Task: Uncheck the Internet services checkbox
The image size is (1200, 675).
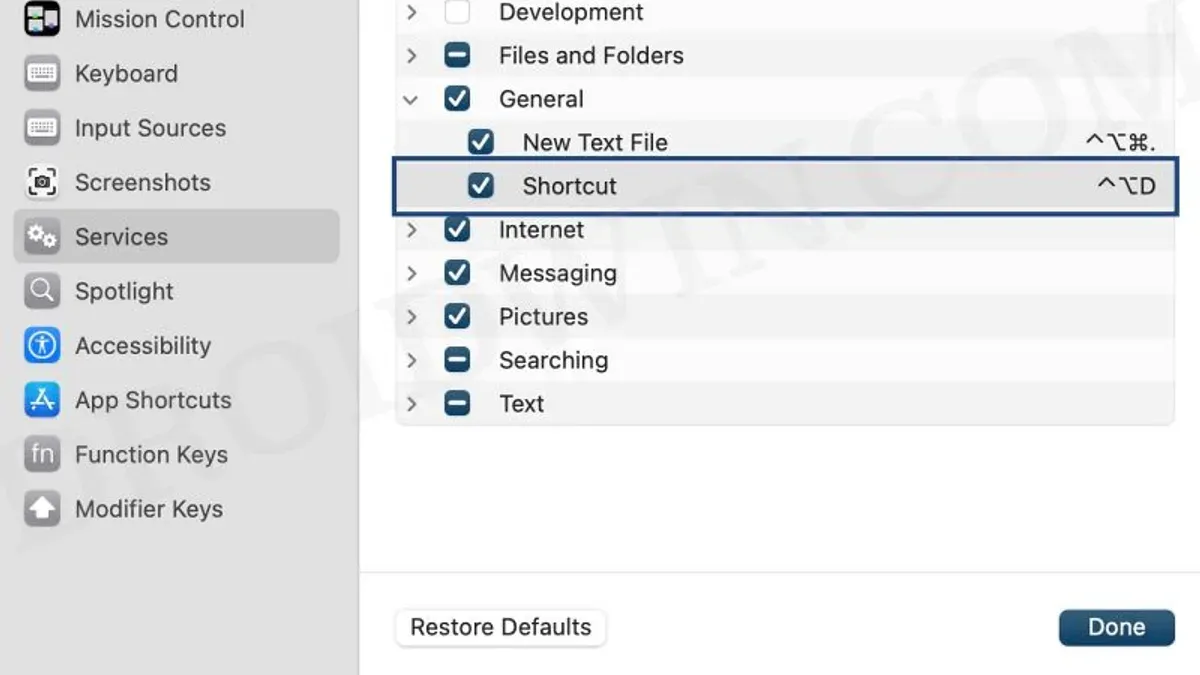Action: [457, 230]
